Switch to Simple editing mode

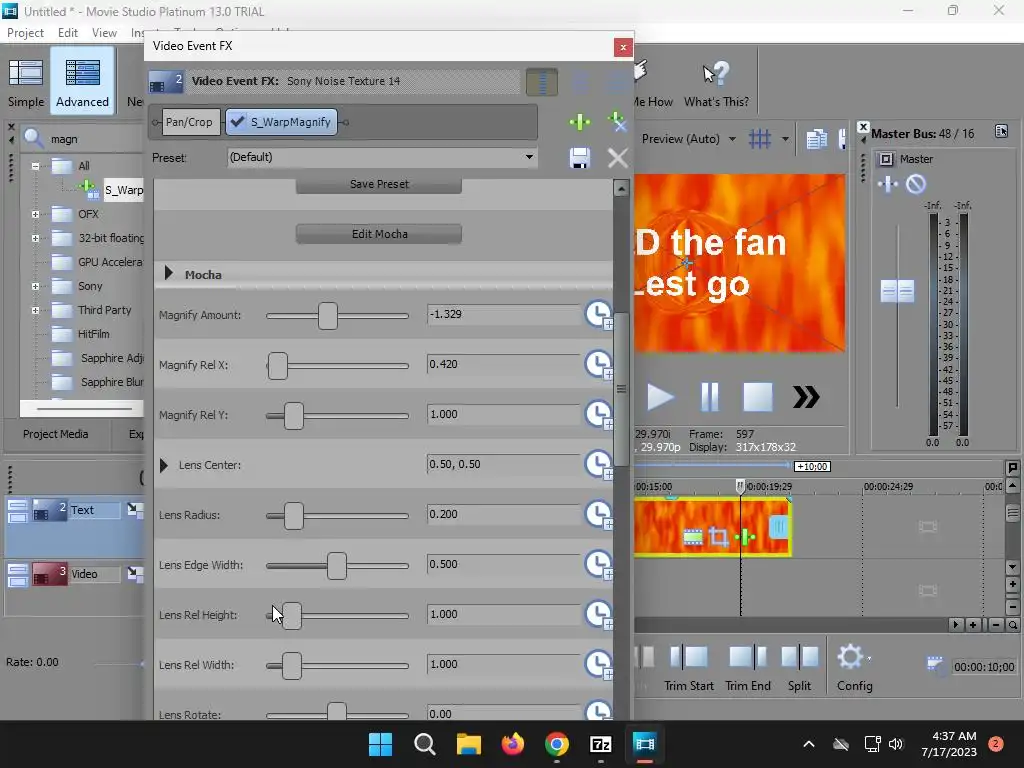(x=26, y=82)
